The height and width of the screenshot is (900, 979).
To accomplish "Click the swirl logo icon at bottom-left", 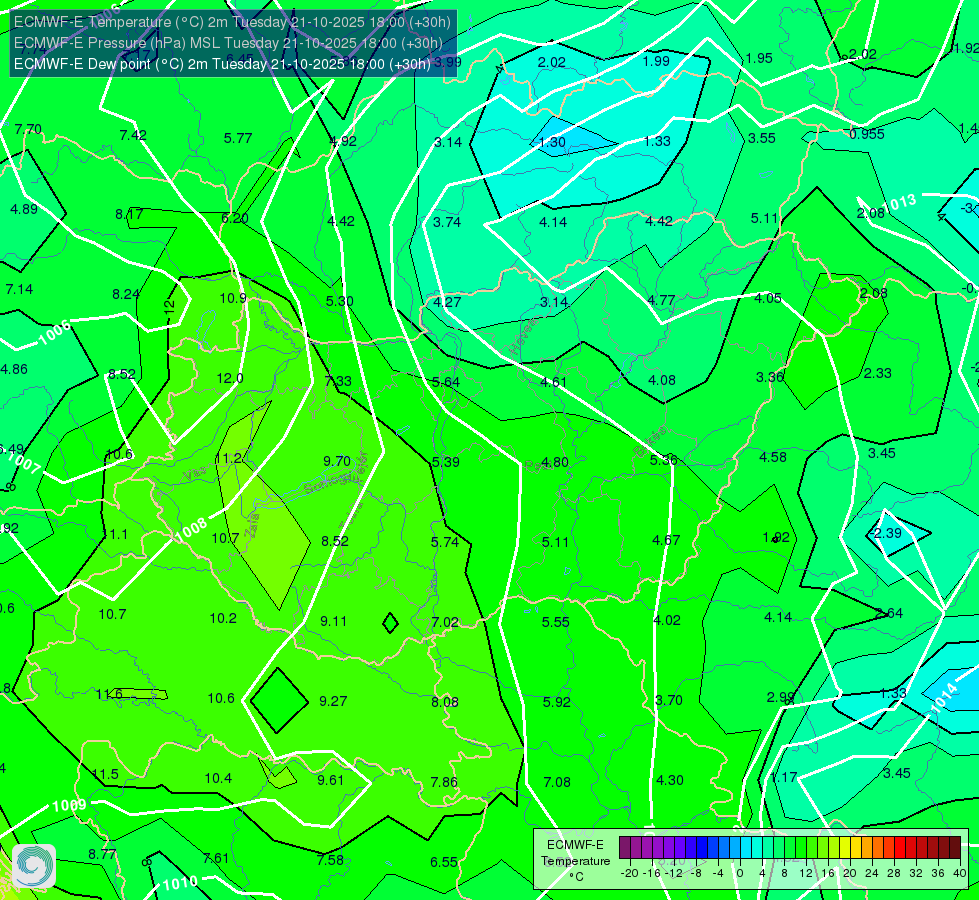I will click(x=34, y=866).
